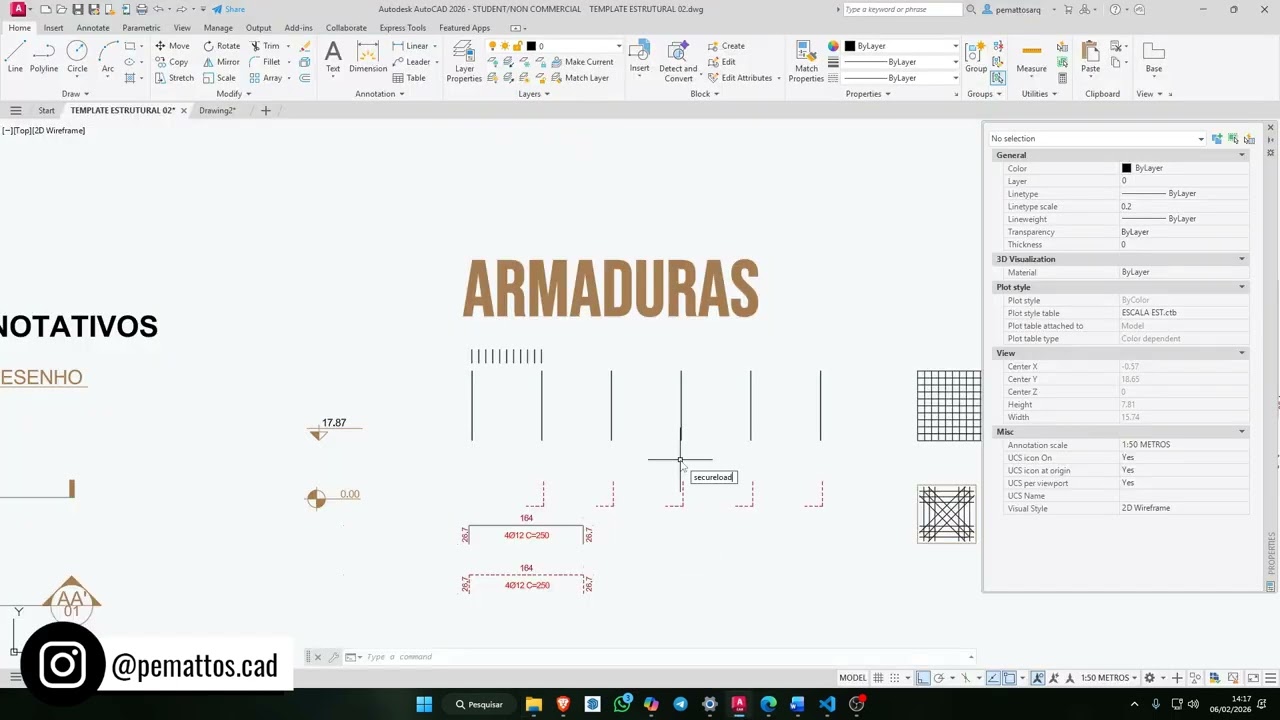Choose the Rotate tool
Image resolution: width=1280 pixels, height=720 pixels.
[222, 46]
